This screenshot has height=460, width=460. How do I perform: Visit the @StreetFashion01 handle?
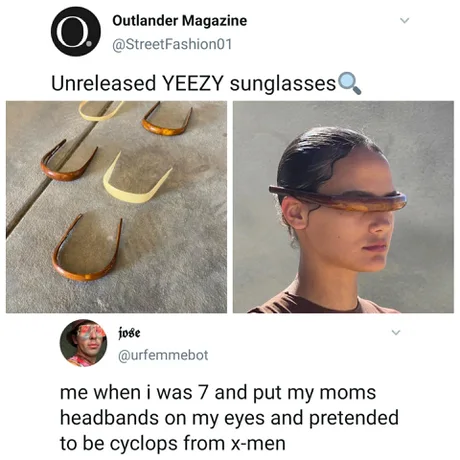172,44
